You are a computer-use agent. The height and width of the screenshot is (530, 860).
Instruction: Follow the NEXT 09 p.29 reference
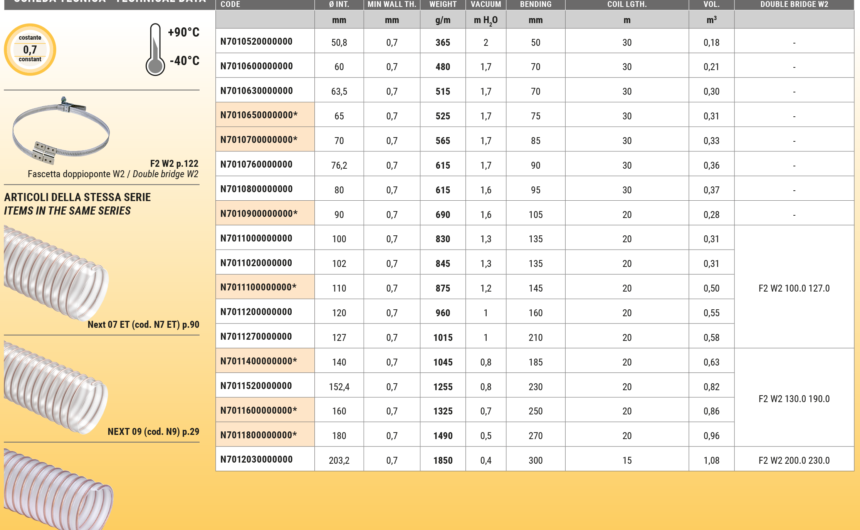coord(153,432)
